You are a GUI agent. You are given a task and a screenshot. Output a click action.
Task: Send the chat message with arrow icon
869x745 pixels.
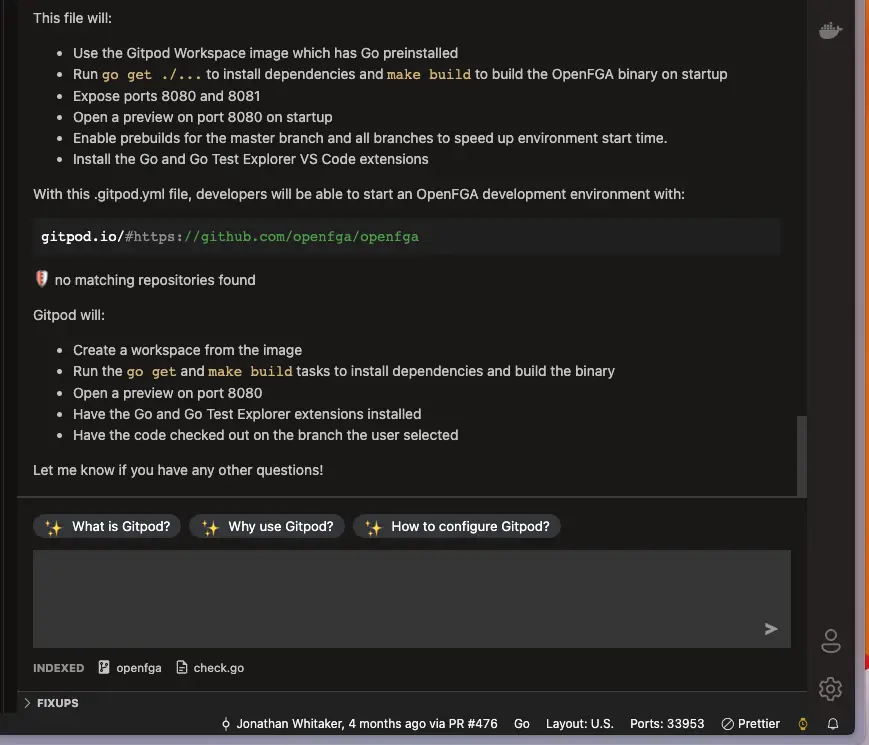771,629
